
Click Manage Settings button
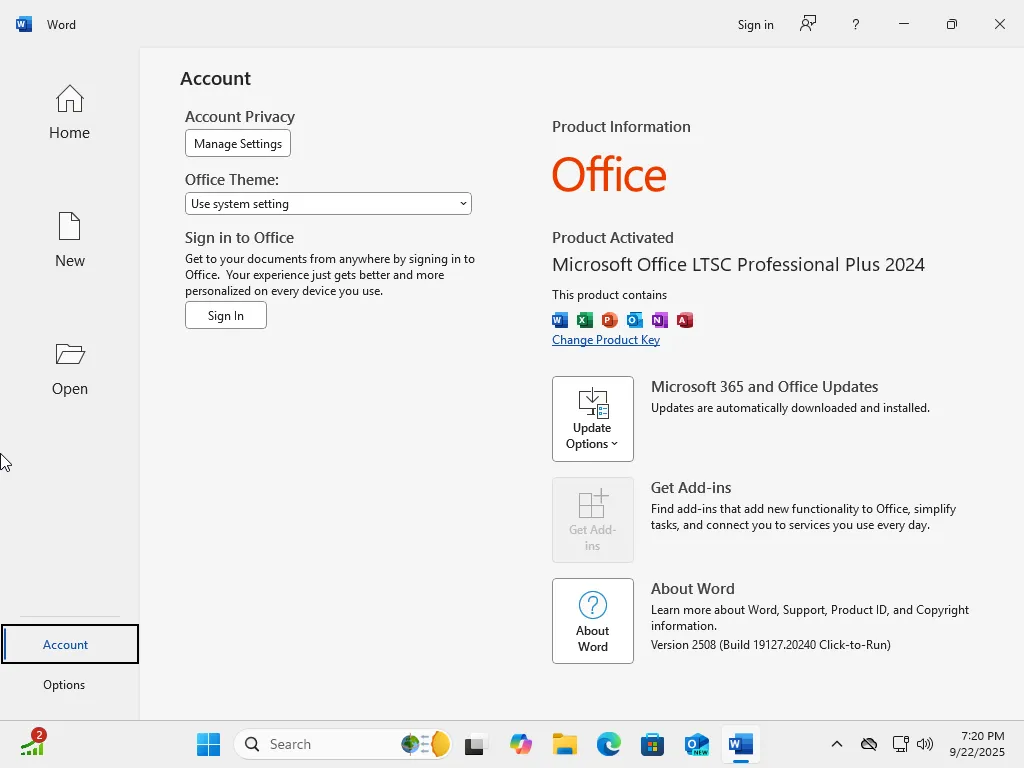point(238,144)
